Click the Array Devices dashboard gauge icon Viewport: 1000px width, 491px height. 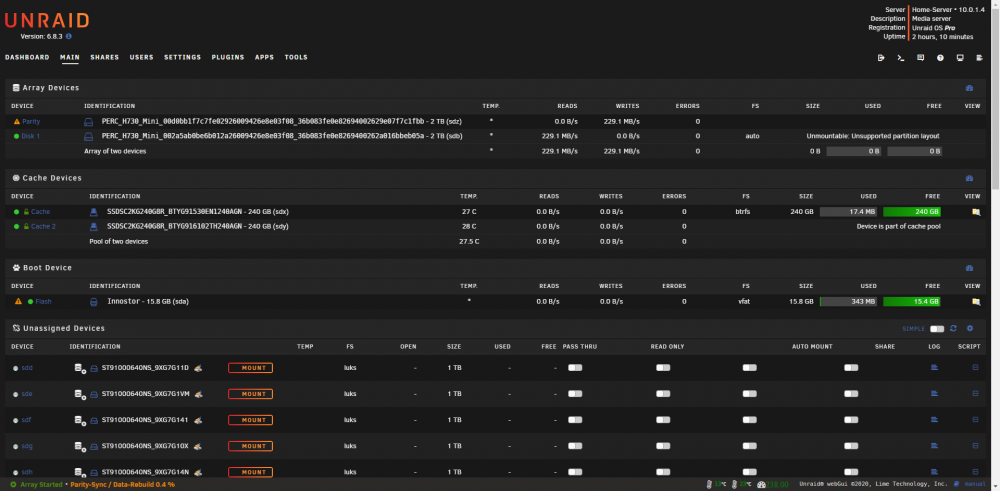(969, 88)
